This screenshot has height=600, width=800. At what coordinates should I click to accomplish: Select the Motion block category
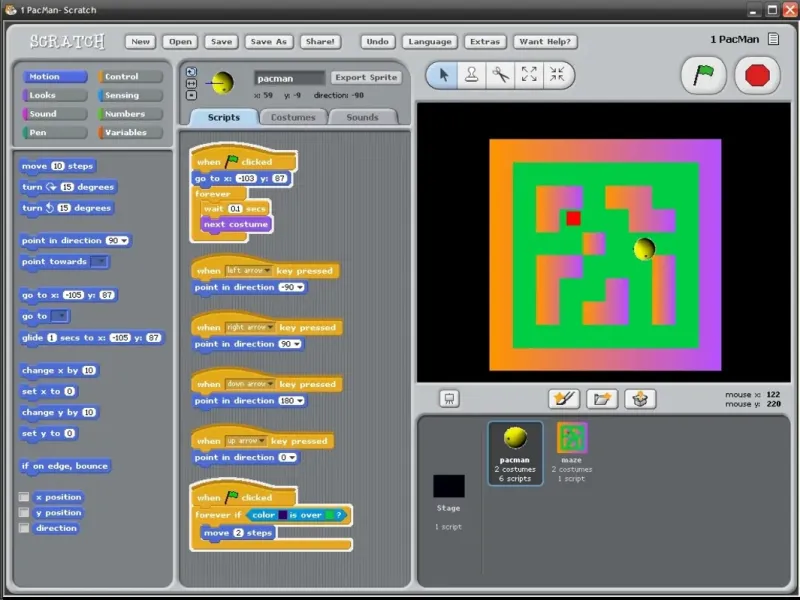pyautogui.click(x=55, y=77)
